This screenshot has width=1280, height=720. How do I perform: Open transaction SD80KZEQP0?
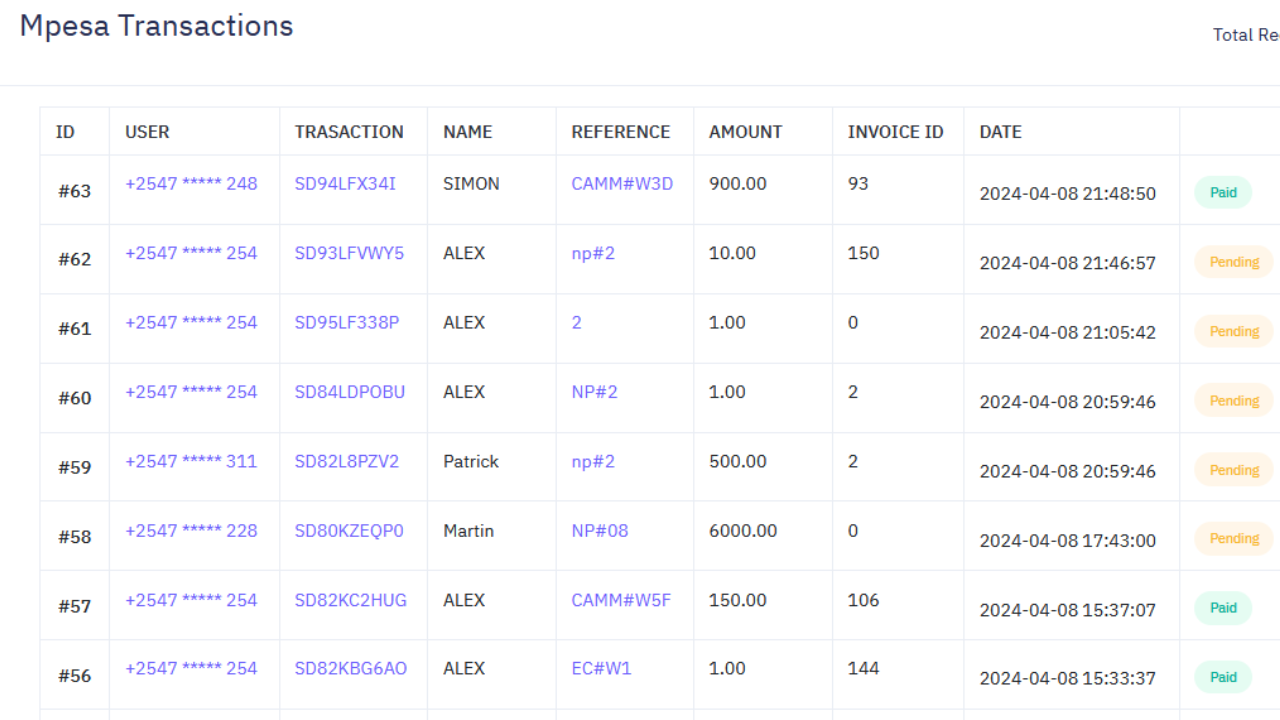[349, 530]
